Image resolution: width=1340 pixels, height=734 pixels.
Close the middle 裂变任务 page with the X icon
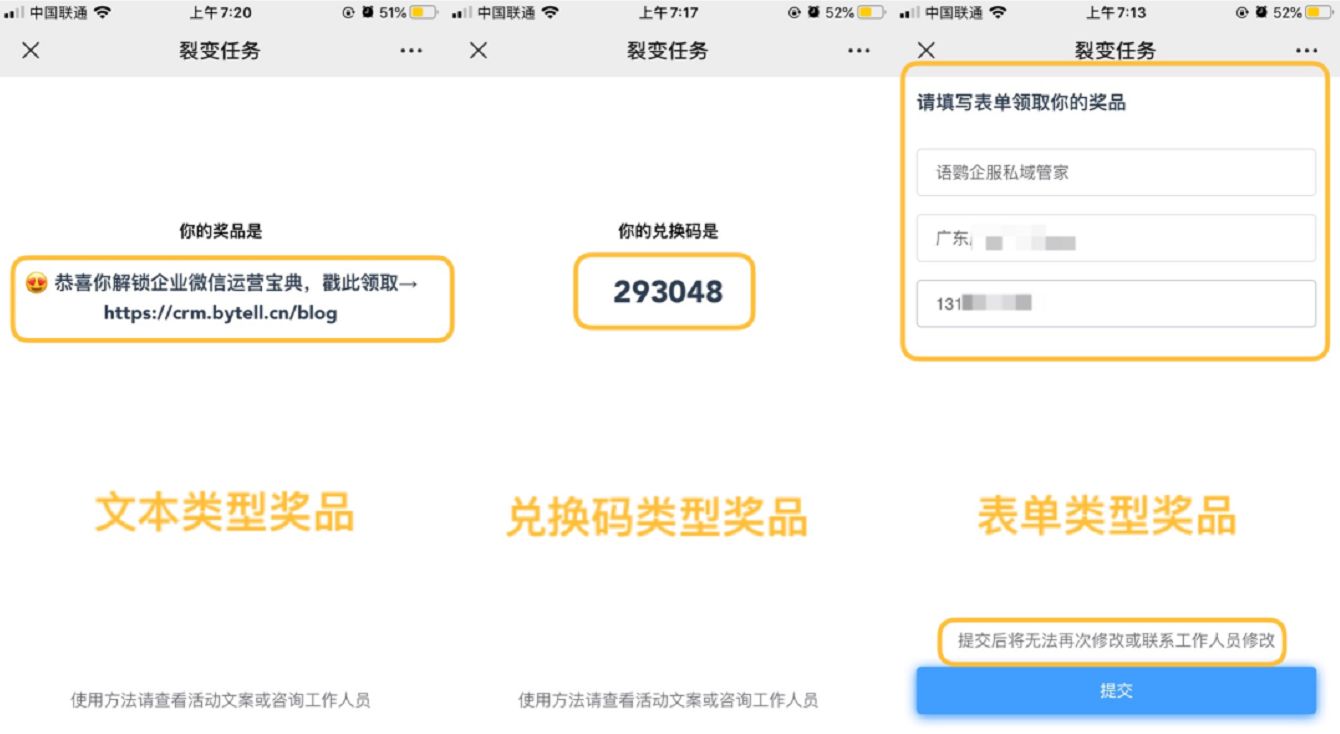coord(478,50)
